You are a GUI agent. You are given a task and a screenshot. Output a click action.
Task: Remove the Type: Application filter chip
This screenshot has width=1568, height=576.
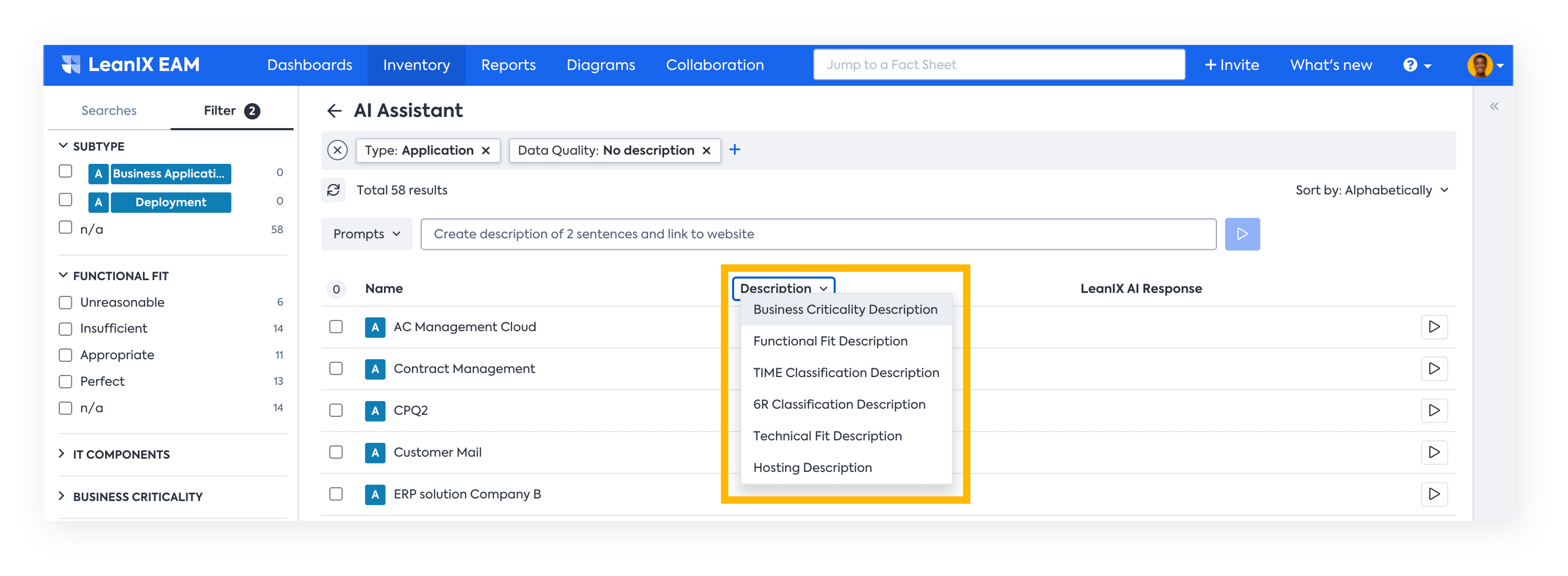point(486,150)
